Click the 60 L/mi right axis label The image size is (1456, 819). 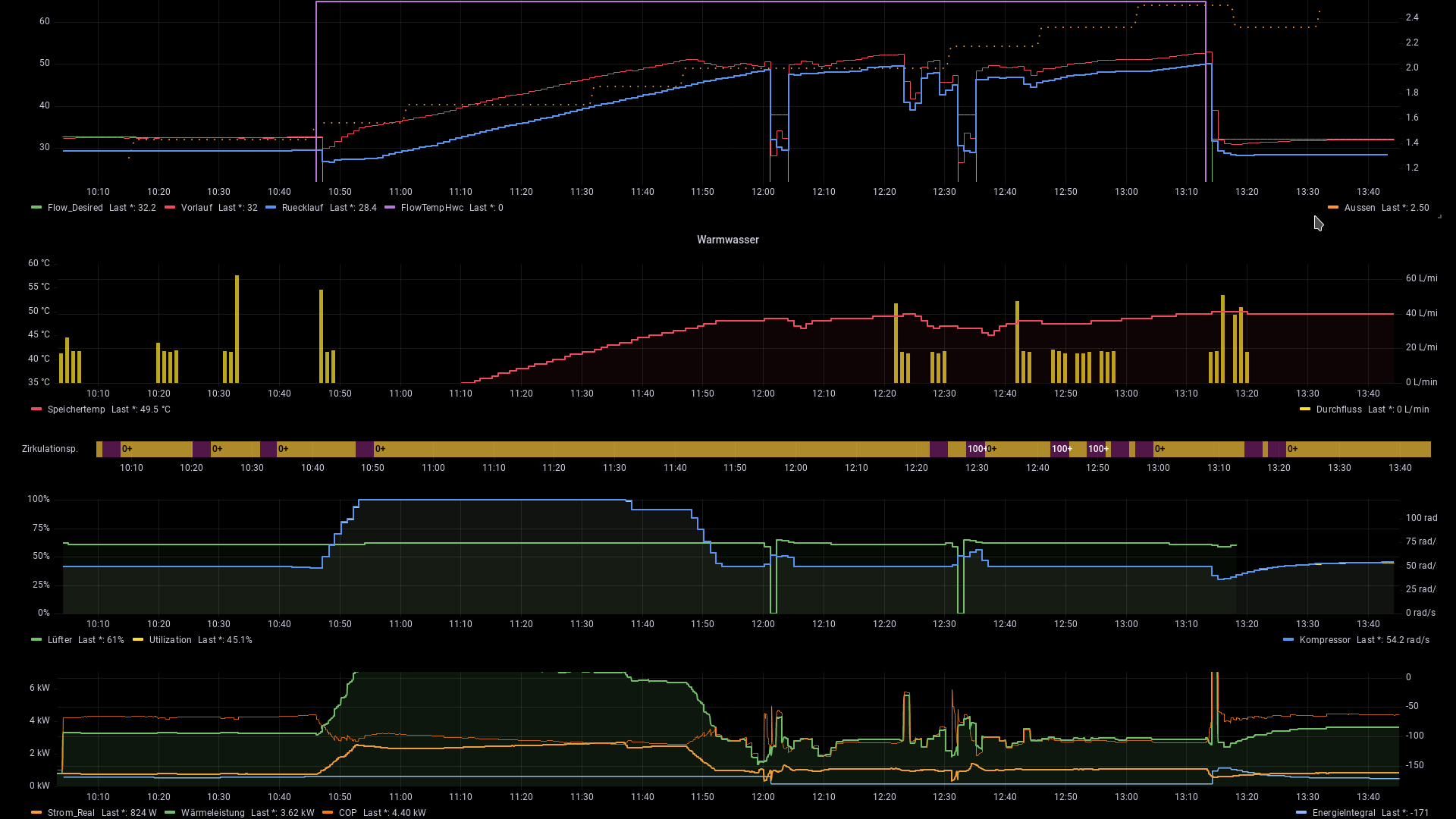(x=1421, y=278)
